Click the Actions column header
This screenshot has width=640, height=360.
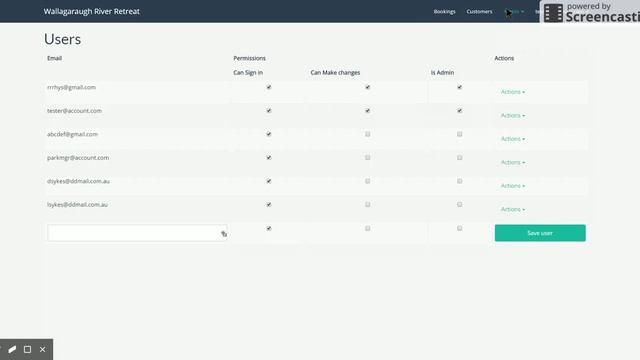pyautogui.click(x=504, y=58)
